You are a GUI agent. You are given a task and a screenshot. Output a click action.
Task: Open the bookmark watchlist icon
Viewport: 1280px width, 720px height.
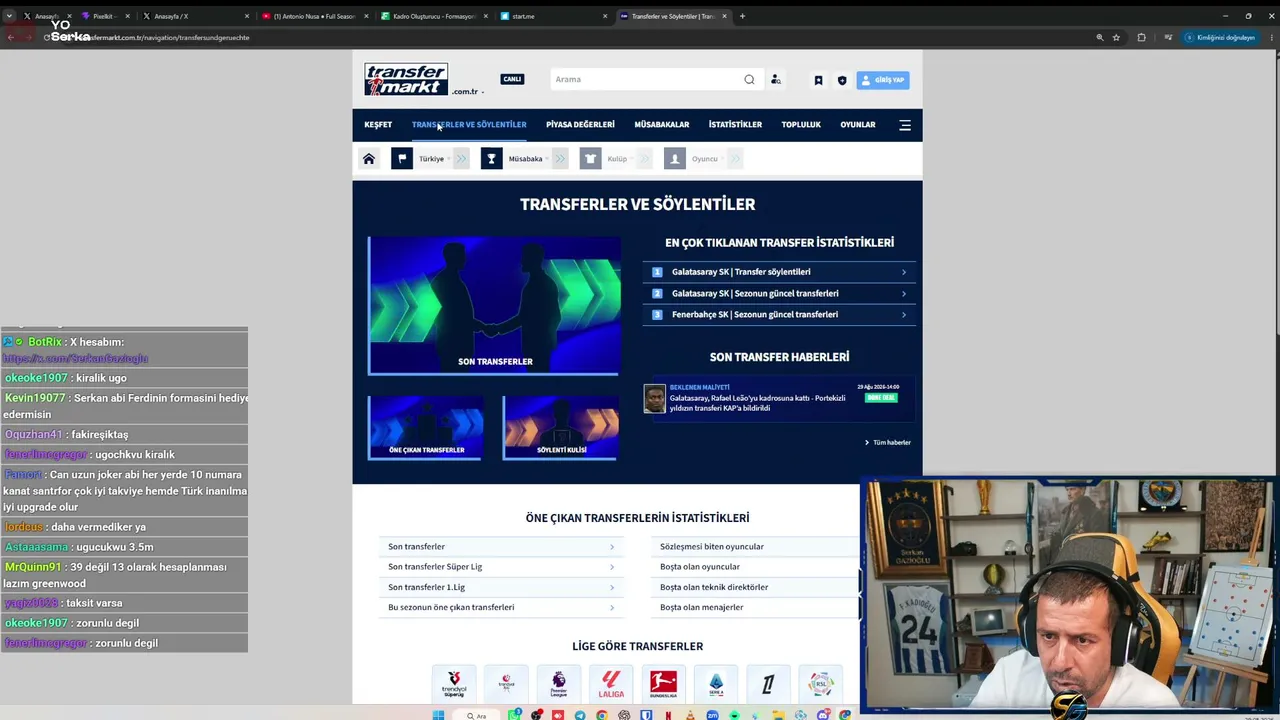tap(818, 80)
